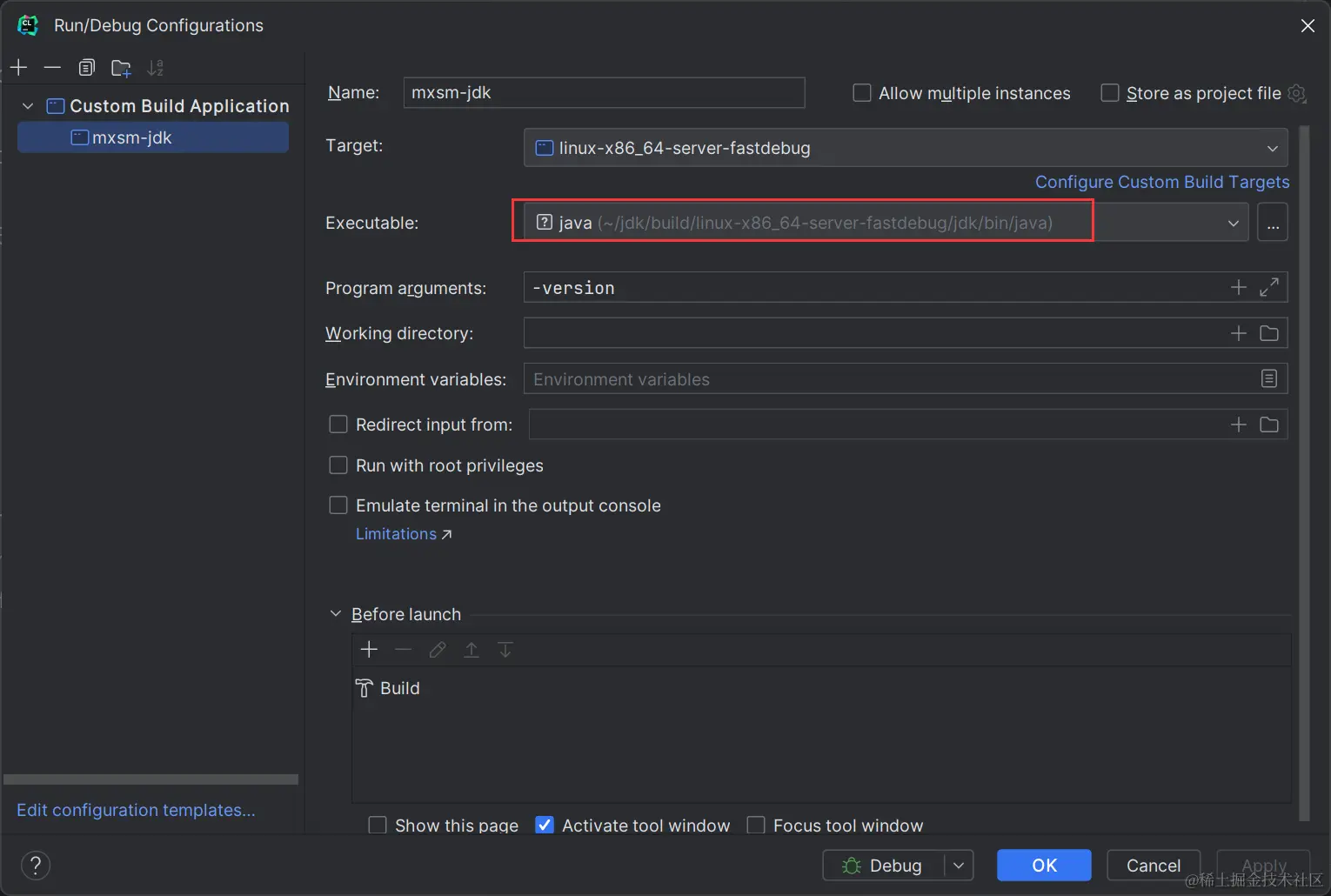This screenshot has width=1331, height=896.
Task: Expand the Executable dropdown list
Action: [1233, 223]
